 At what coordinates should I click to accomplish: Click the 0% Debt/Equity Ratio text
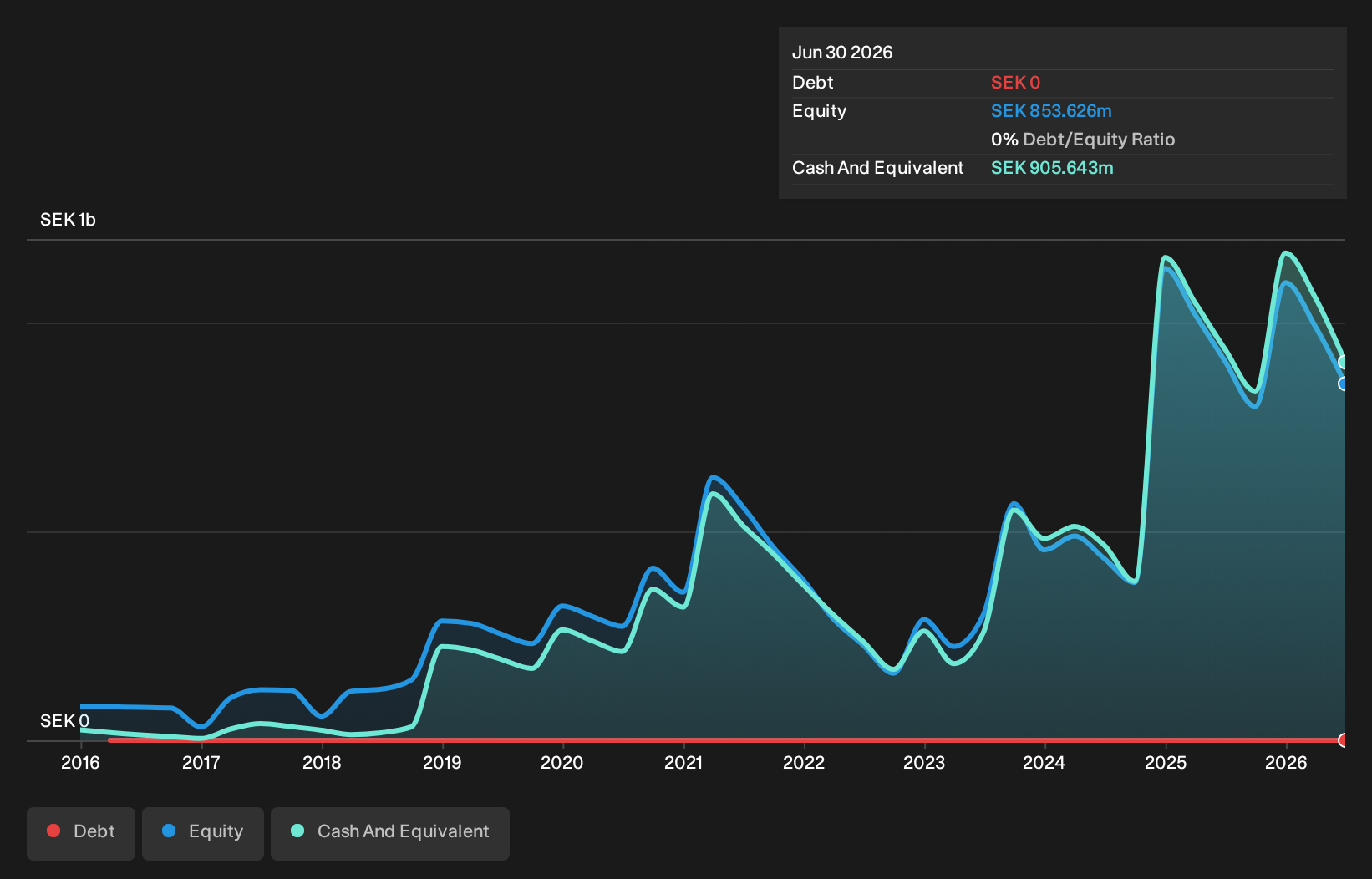tap(1083, 140)
